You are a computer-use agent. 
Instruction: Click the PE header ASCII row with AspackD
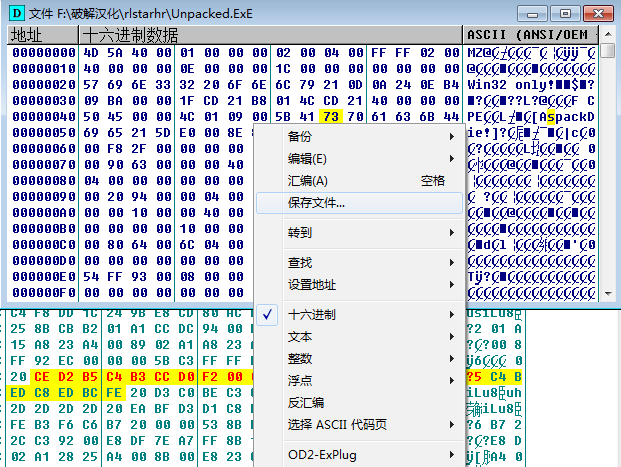tap(531, 116)
